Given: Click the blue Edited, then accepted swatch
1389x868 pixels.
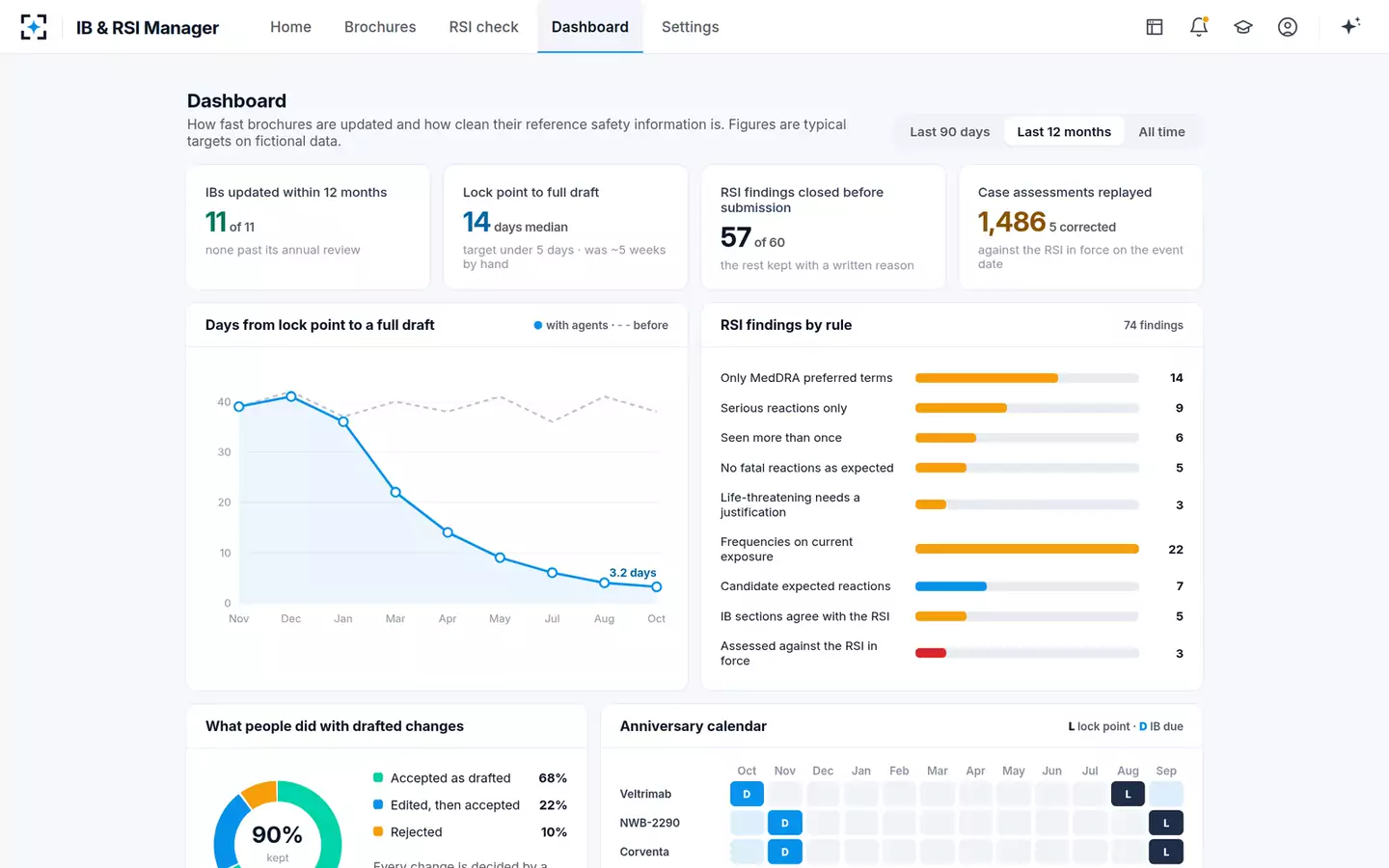Looking at the screenshot, I should pos(378,804).
